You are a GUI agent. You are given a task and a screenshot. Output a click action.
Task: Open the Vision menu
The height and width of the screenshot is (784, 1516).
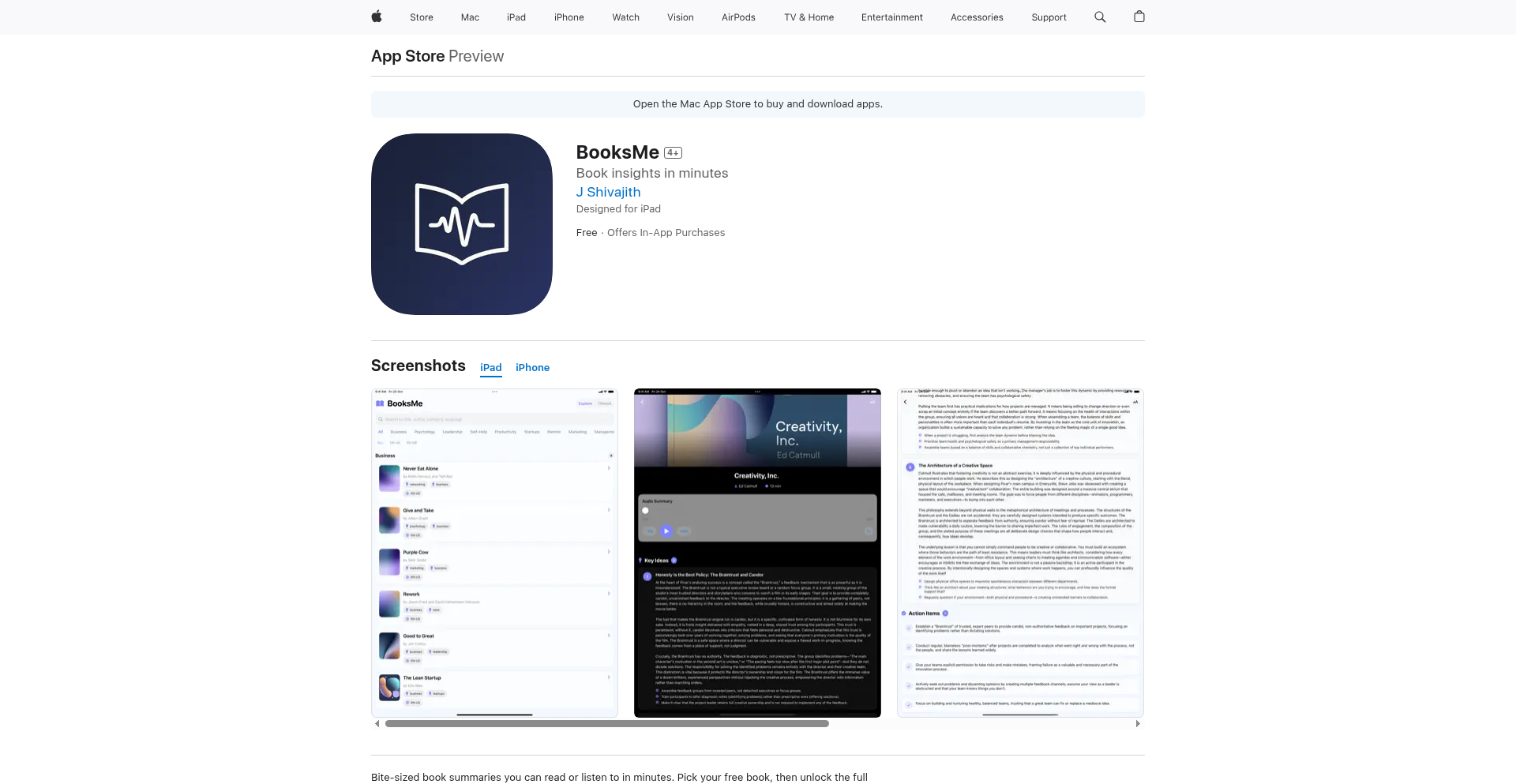[x=681, y=17]
